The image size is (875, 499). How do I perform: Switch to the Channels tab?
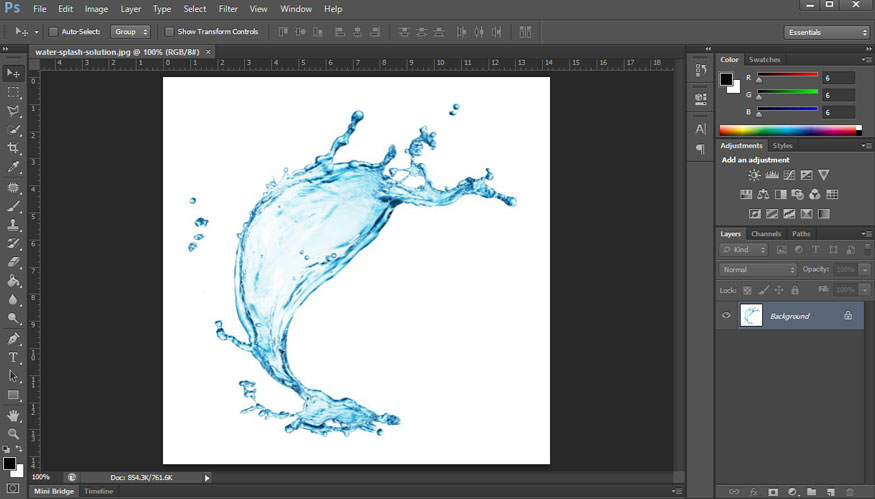[x=766, y=234]
